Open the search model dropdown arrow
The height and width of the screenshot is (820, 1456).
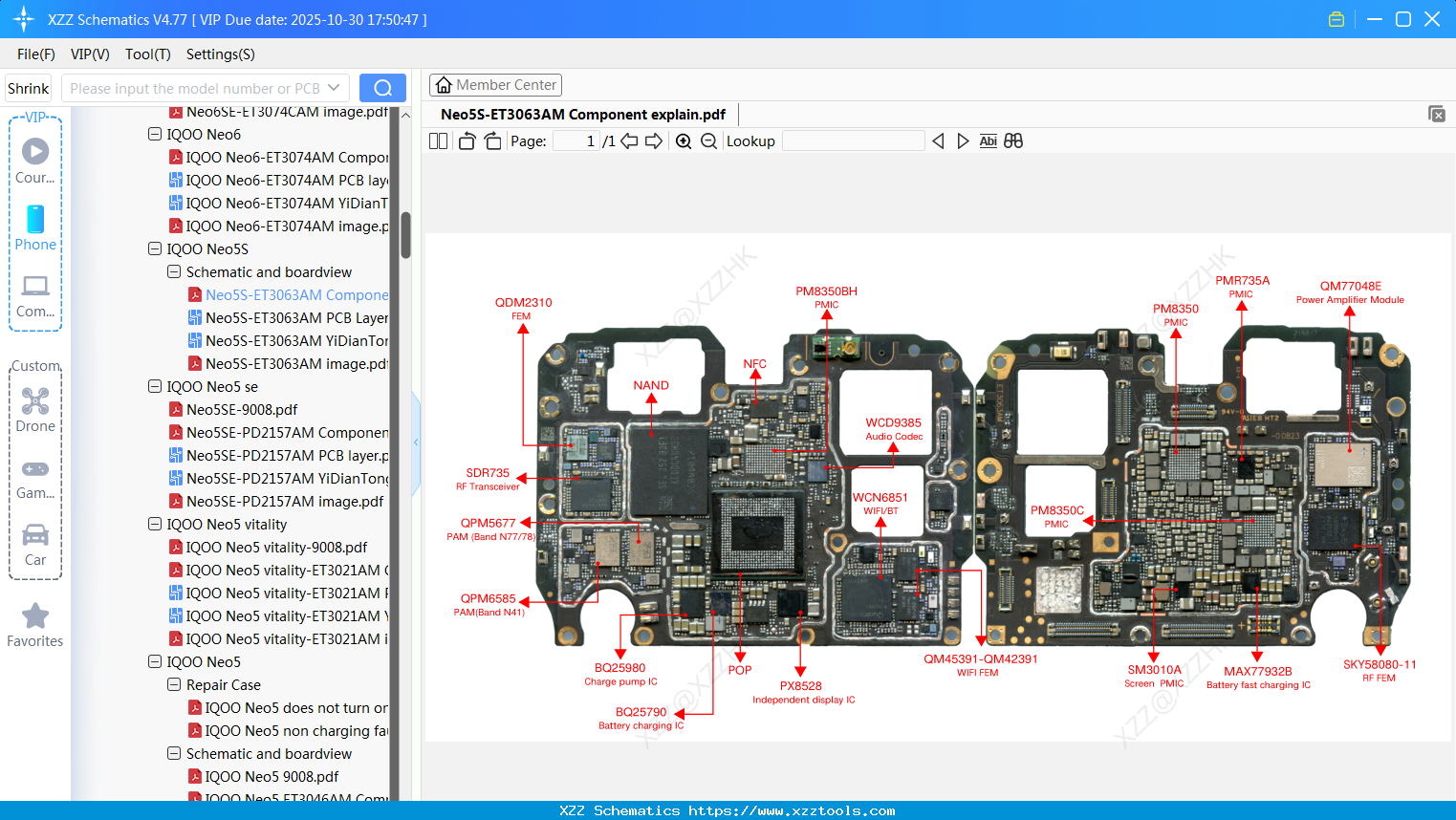tap(336, 87)
